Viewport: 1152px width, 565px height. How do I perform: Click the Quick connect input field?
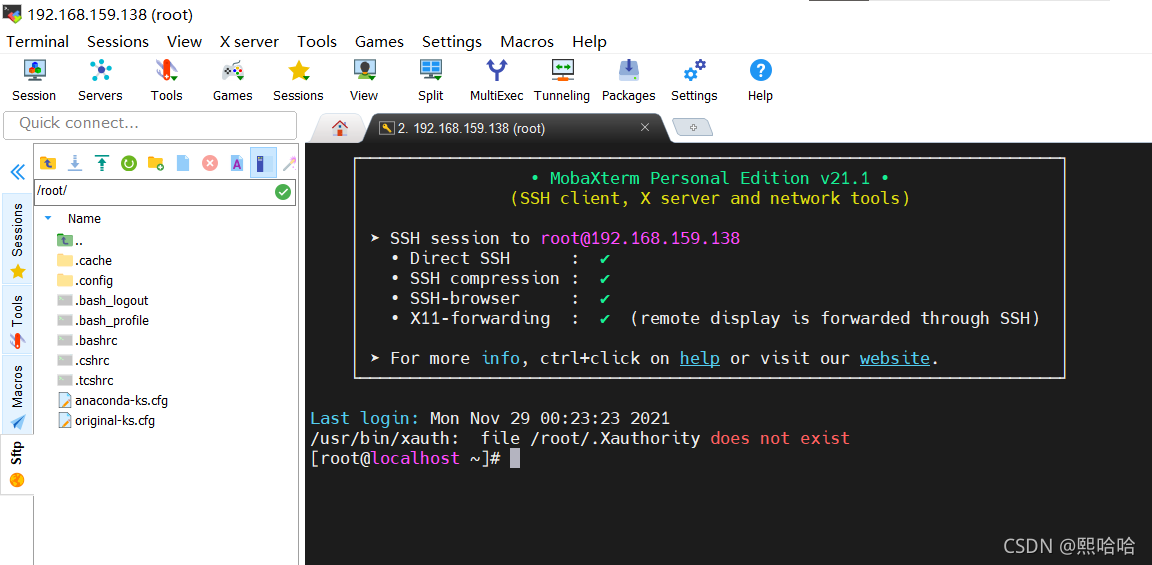[x=150, y=124]
